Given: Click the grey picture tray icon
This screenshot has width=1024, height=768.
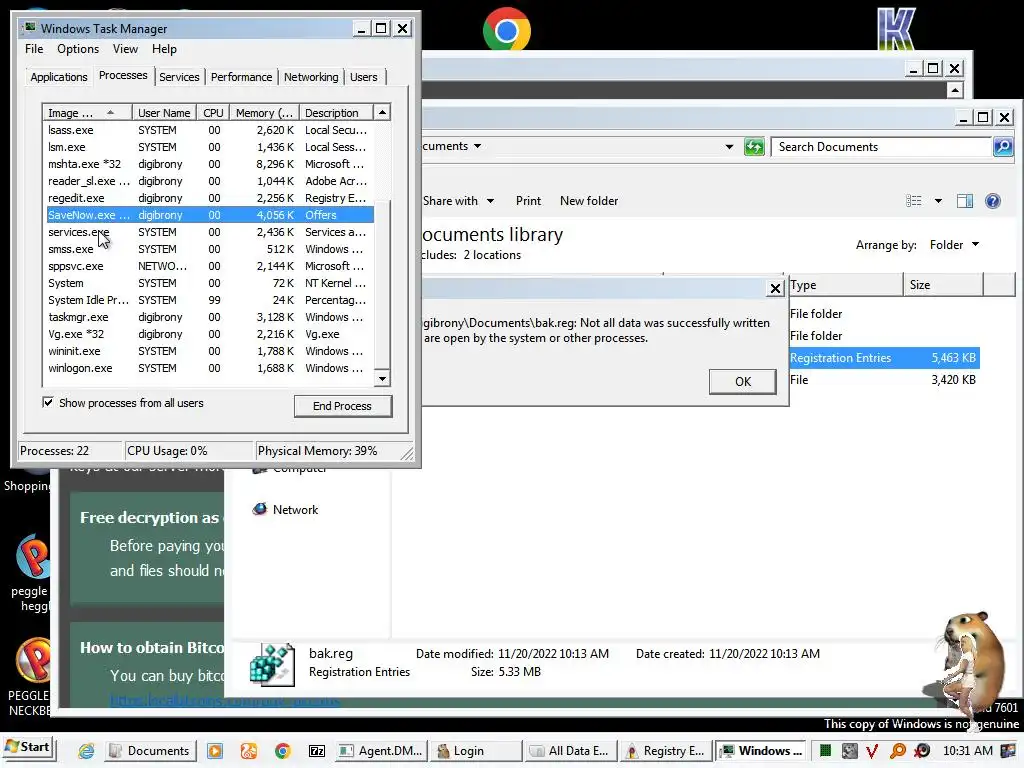Looking at the screenshot, I should click(850, 751).
